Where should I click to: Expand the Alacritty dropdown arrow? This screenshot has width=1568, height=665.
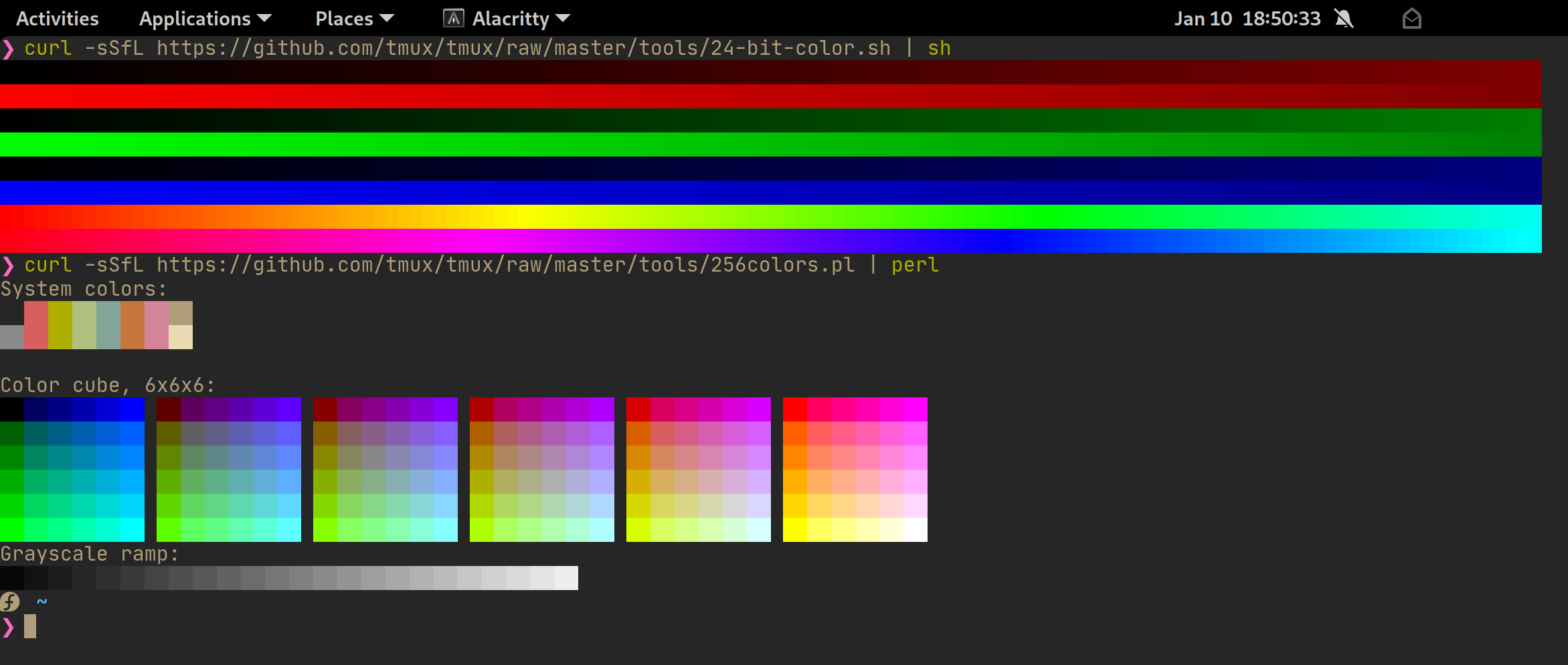pyautogui.click(x=563, y=19)
